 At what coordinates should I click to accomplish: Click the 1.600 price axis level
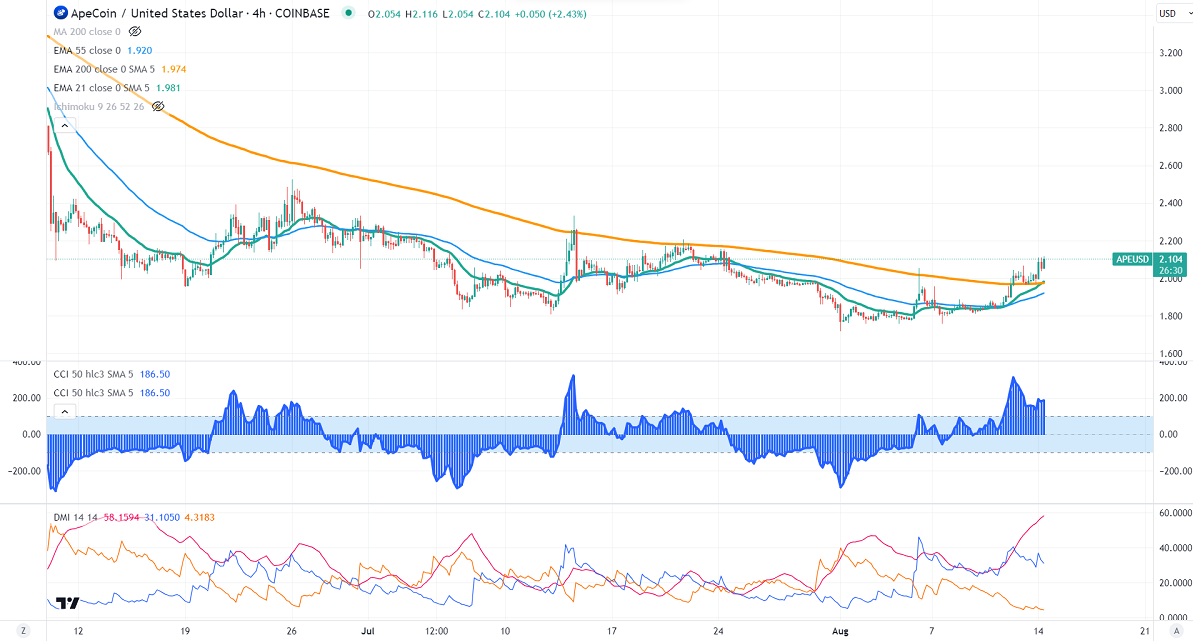(x=1170, y=354)
